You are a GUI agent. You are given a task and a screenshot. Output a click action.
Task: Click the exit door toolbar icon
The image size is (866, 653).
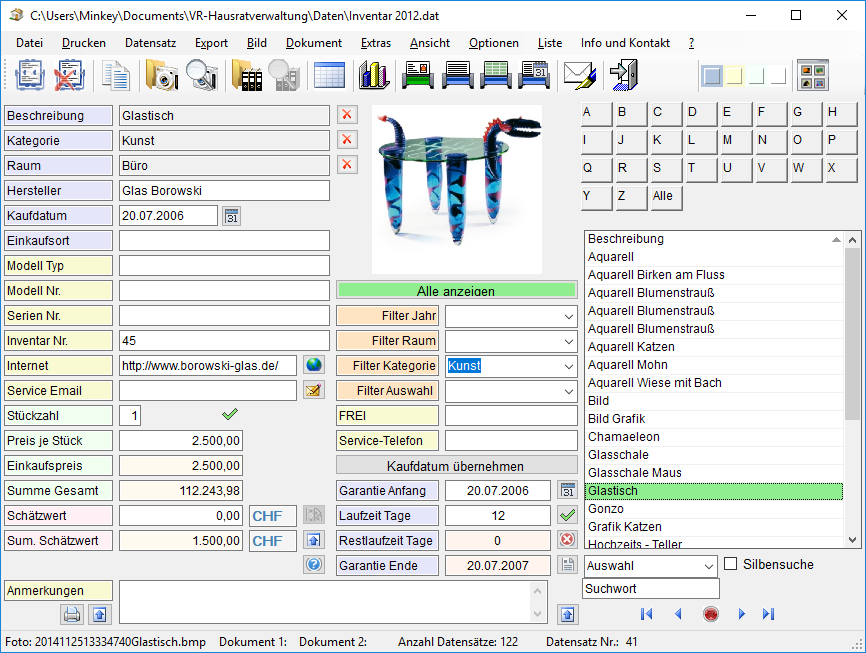pyautogui.click(x=625, y=76)
